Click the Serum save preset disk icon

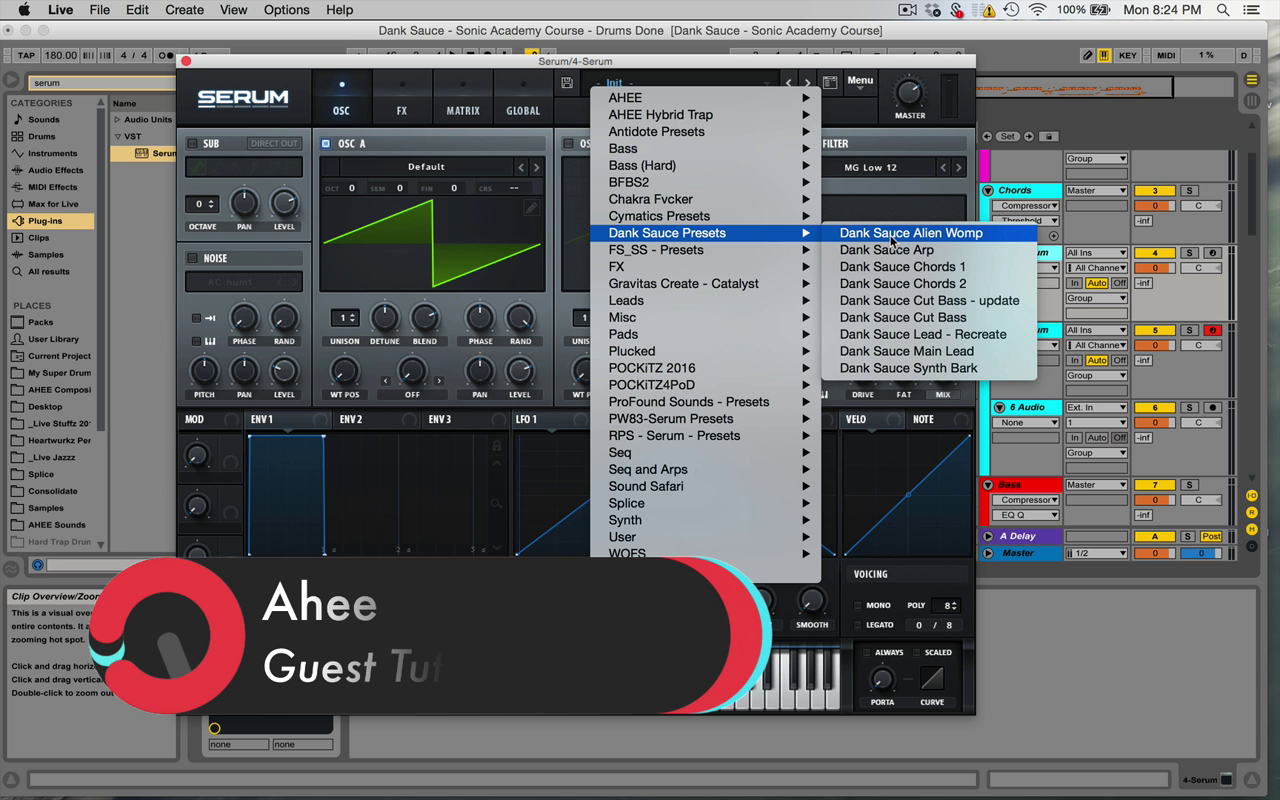[x=568, y=83]
